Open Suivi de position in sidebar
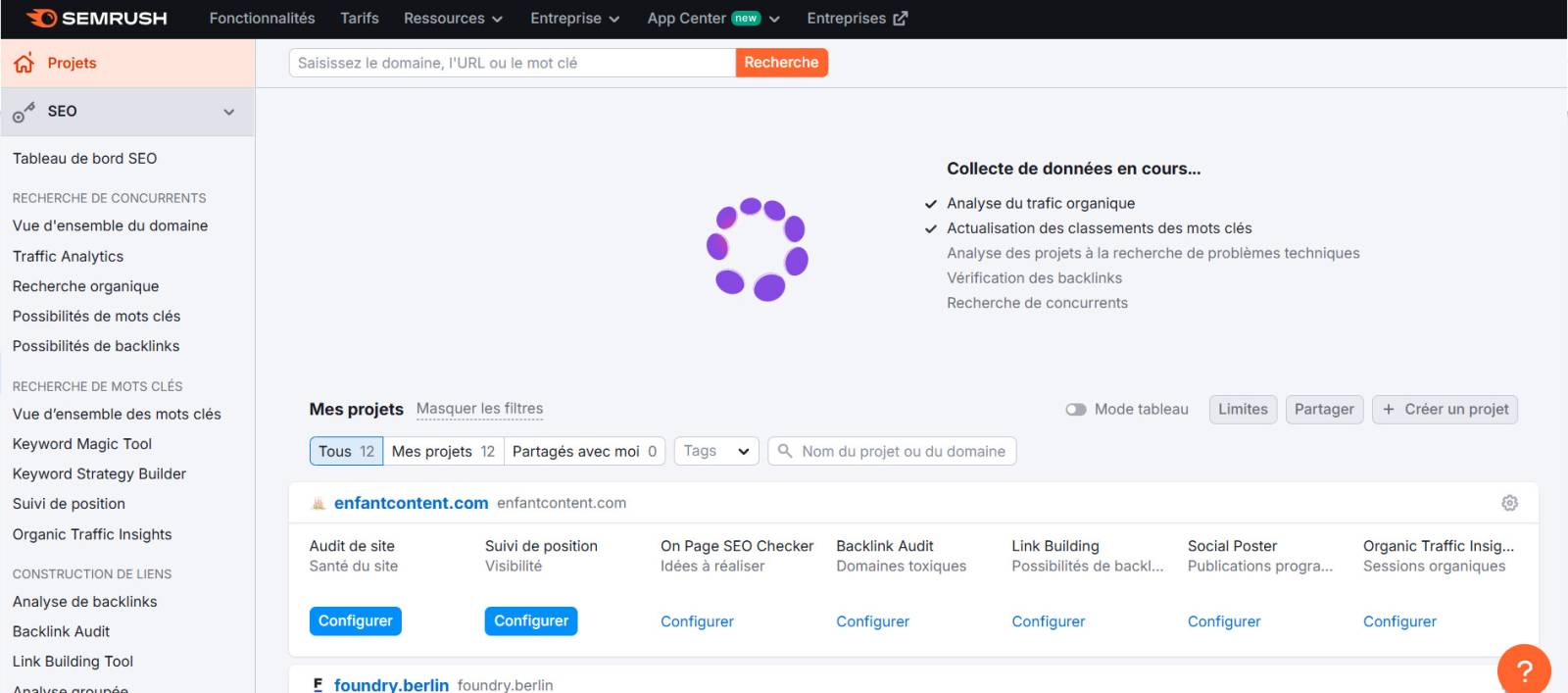Viewport: 1568px width, 693px height. (x=69, y=504)
